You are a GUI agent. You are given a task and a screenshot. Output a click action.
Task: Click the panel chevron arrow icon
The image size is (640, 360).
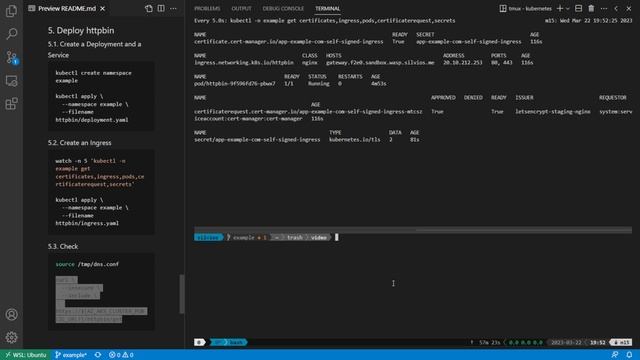point(616,9)
